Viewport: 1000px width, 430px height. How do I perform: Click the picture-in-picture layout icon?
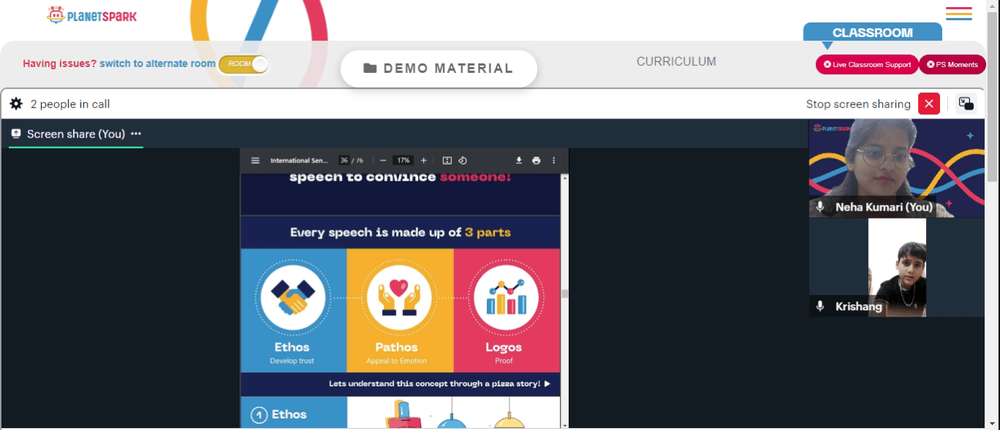[966, 104]
